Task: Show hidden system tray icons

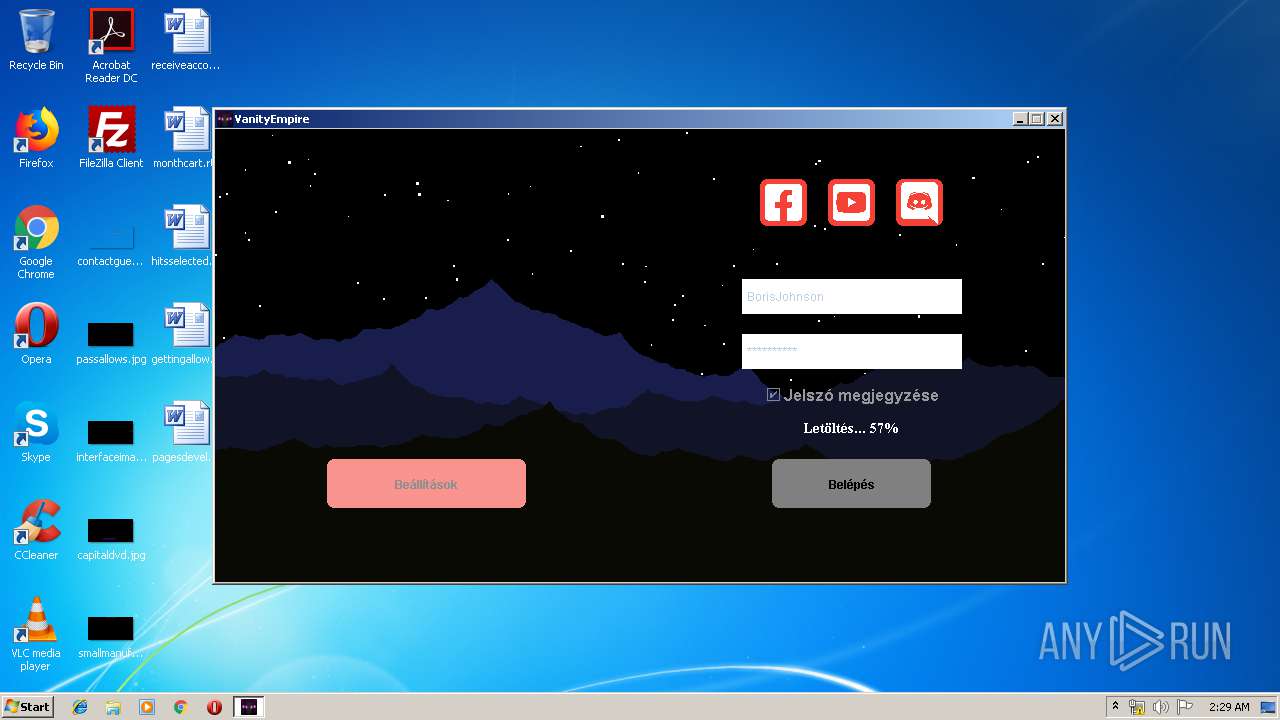Action: pos(1116,706)
